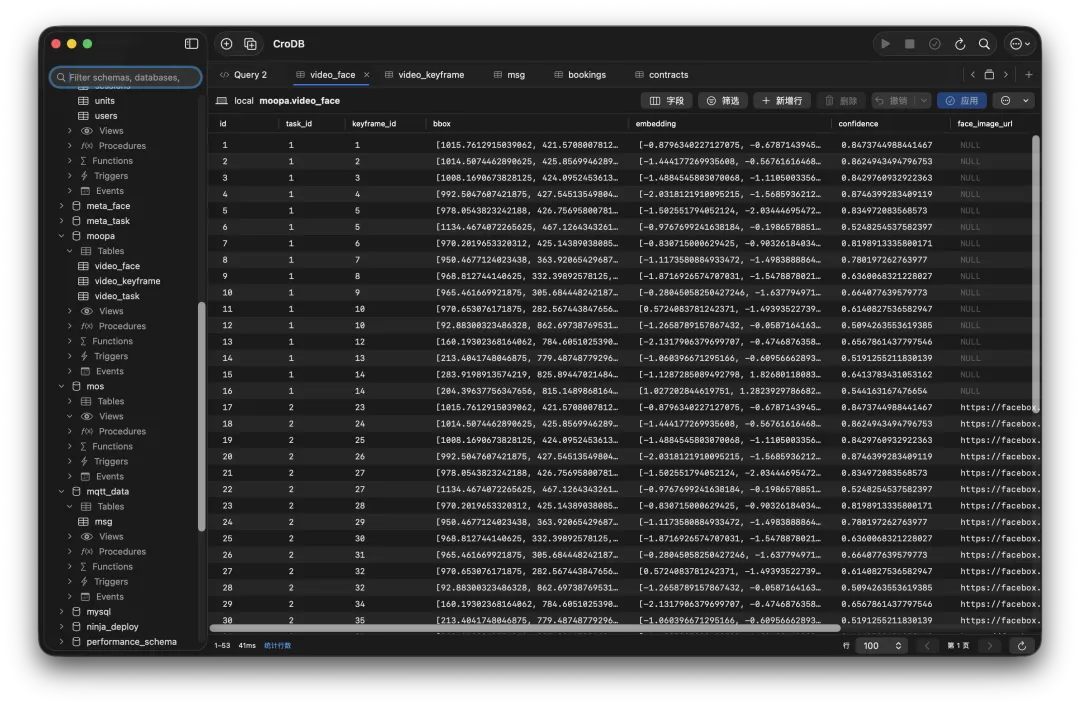
Task: Click the embedding column header
Action: pos(656,124)
